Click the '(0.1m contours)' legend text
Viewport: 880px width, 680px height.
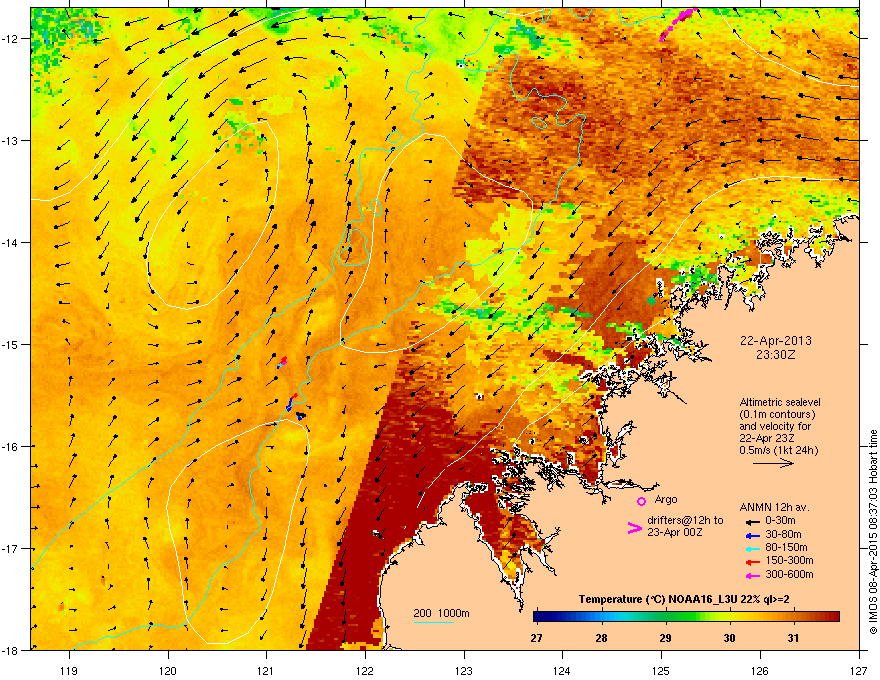[x=777, y=415]
